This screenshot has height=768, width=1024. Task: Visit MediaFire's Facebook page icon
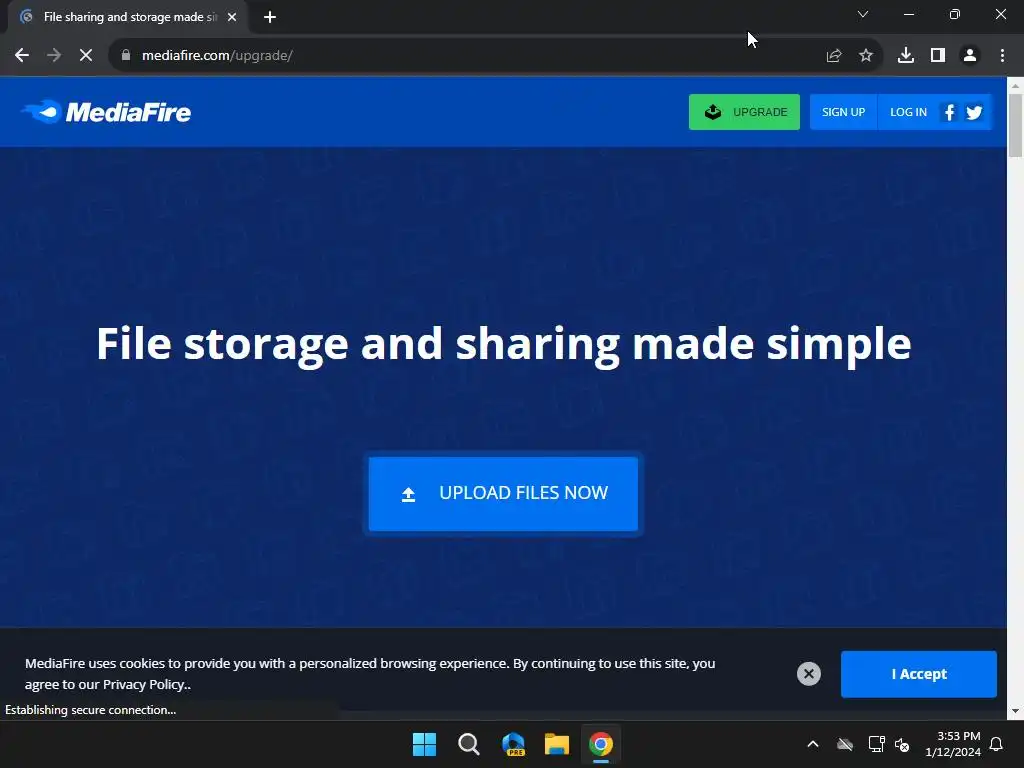[950, 112]
